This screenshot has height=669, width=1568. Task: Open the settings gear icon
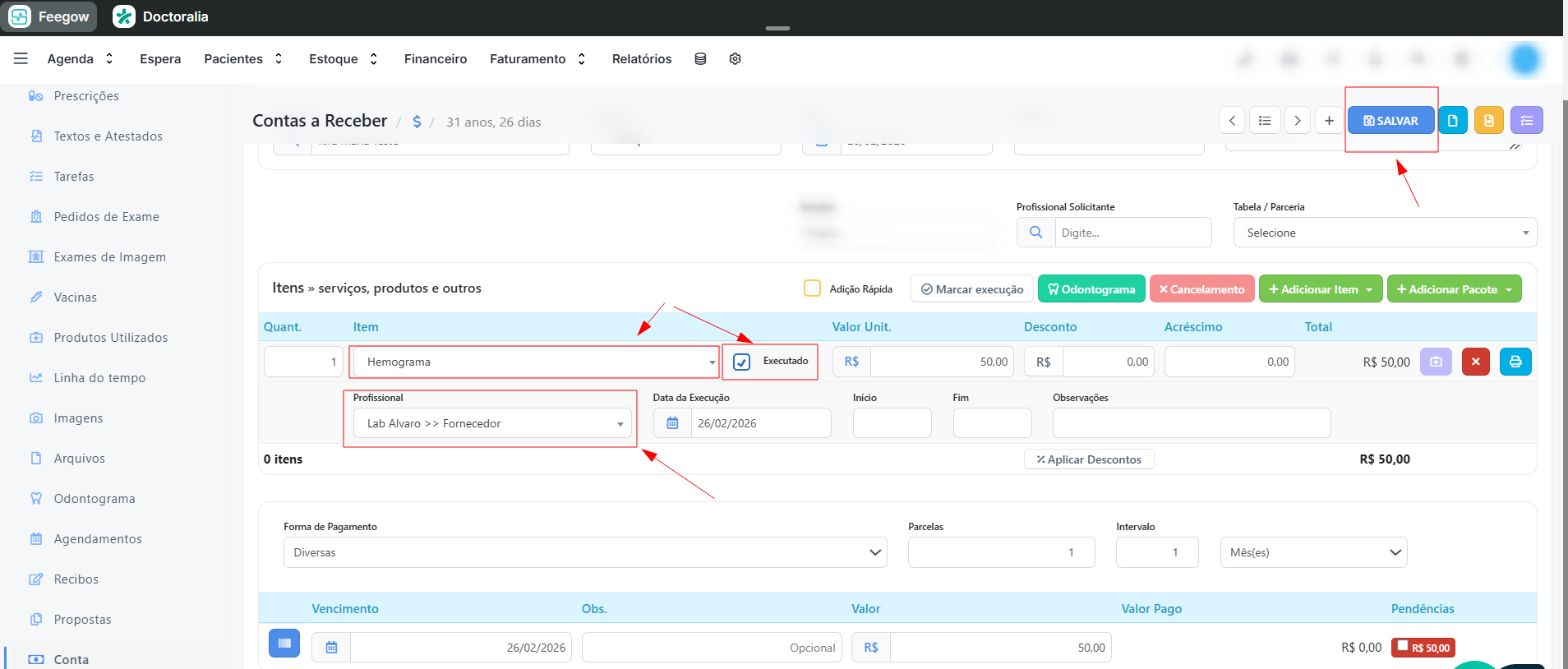(x=736, y=58)
